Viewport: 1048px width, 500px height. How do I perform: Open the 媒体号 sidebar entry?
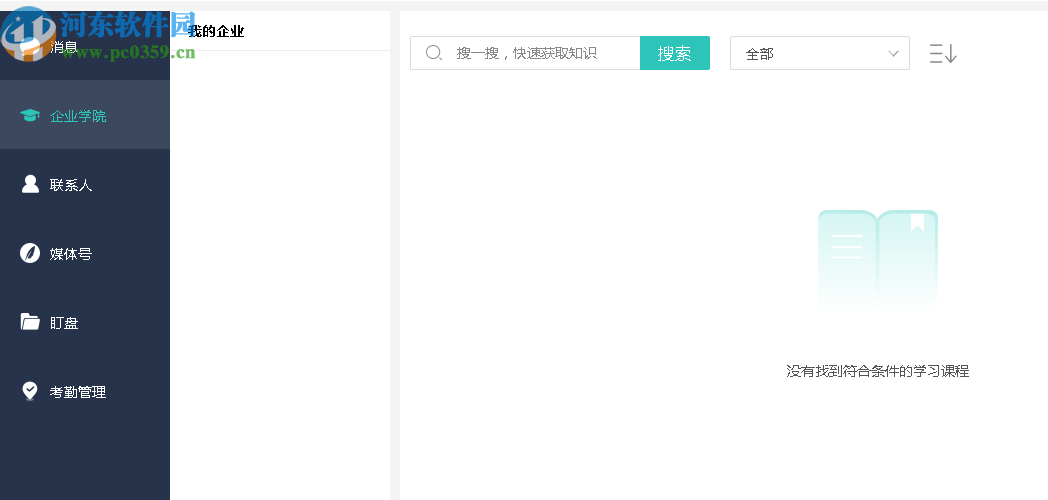85,253
